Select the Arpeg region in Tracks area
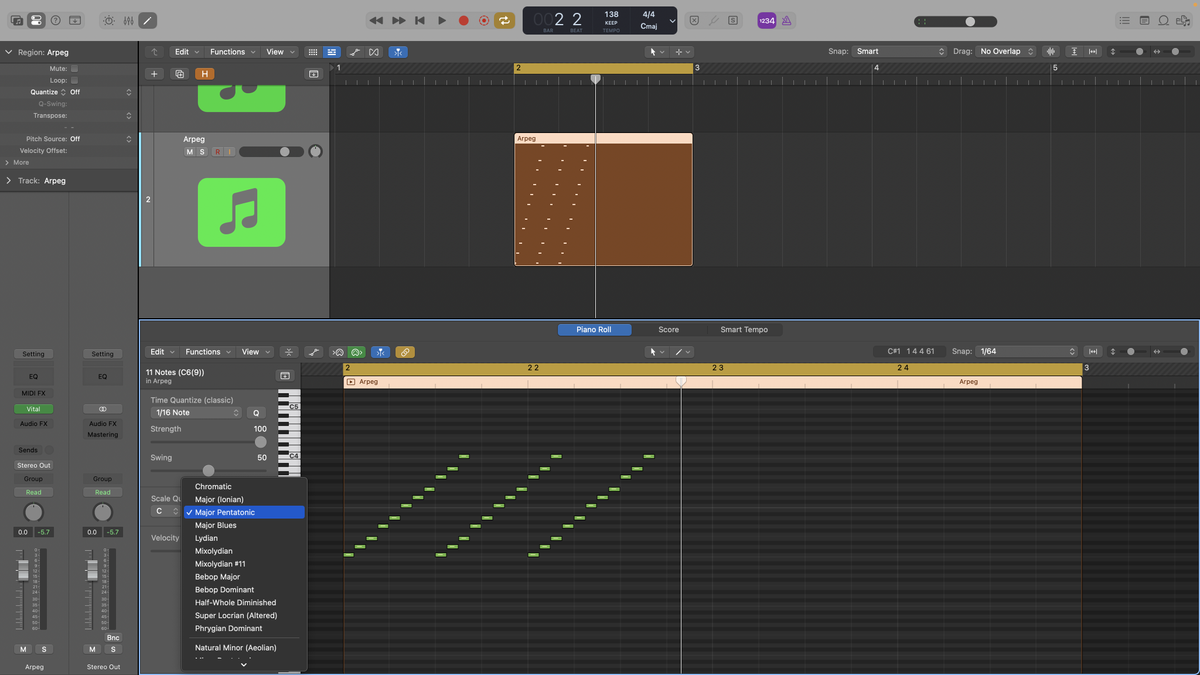The width and height of the screenshot is (1200, 675). 603,200
